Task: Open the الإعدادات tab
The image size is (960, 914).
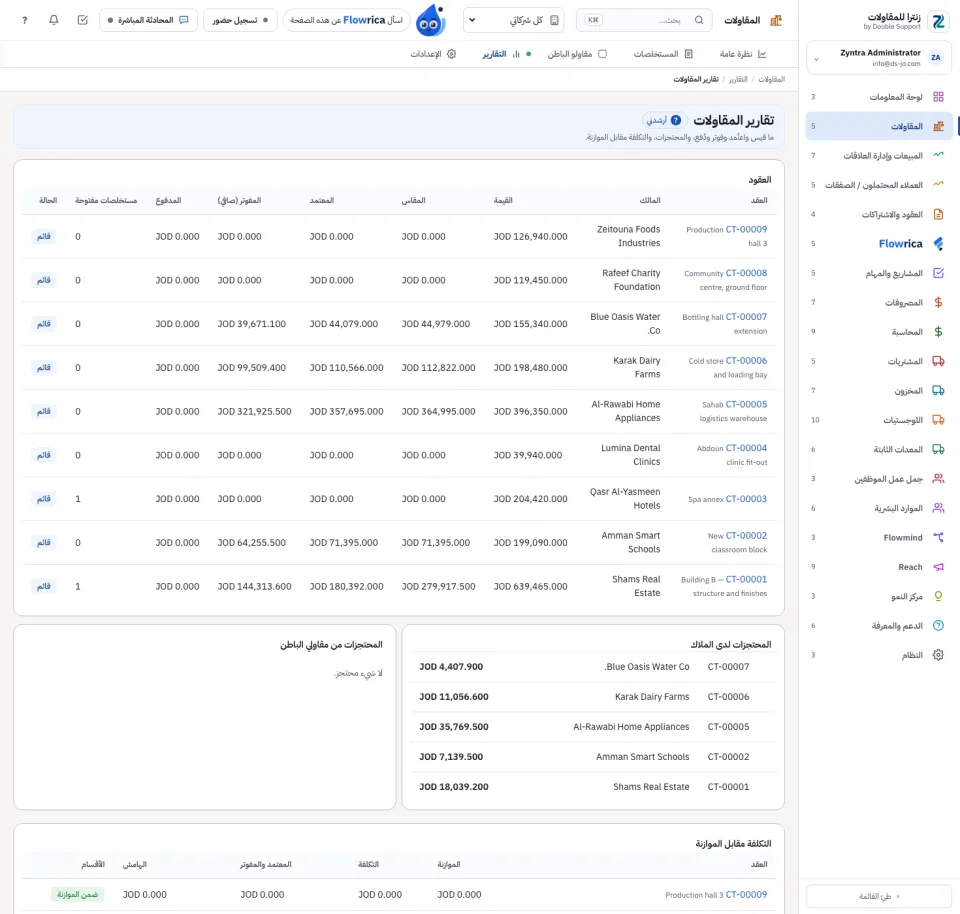Action: click(433, 54)
